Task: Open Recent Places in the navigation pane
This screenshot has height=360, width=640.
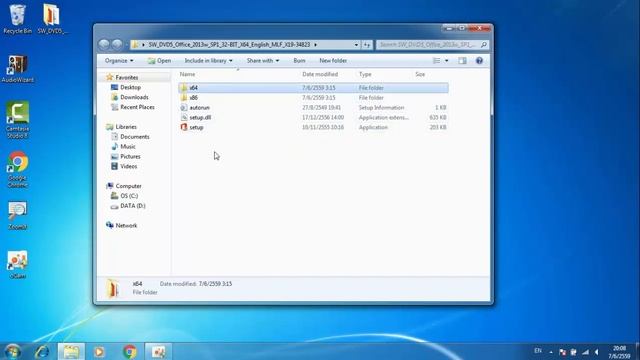Action: tap(137, 107)
